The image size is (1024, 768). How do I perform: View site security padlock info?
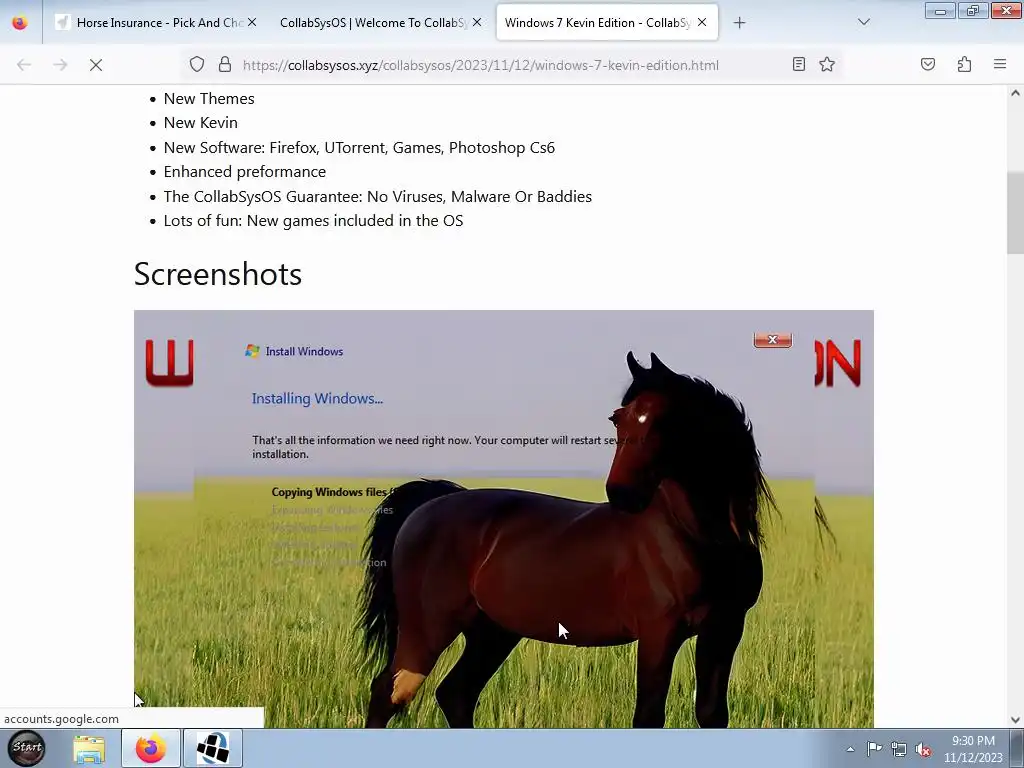pyautogui.click(x=225, y=64)
